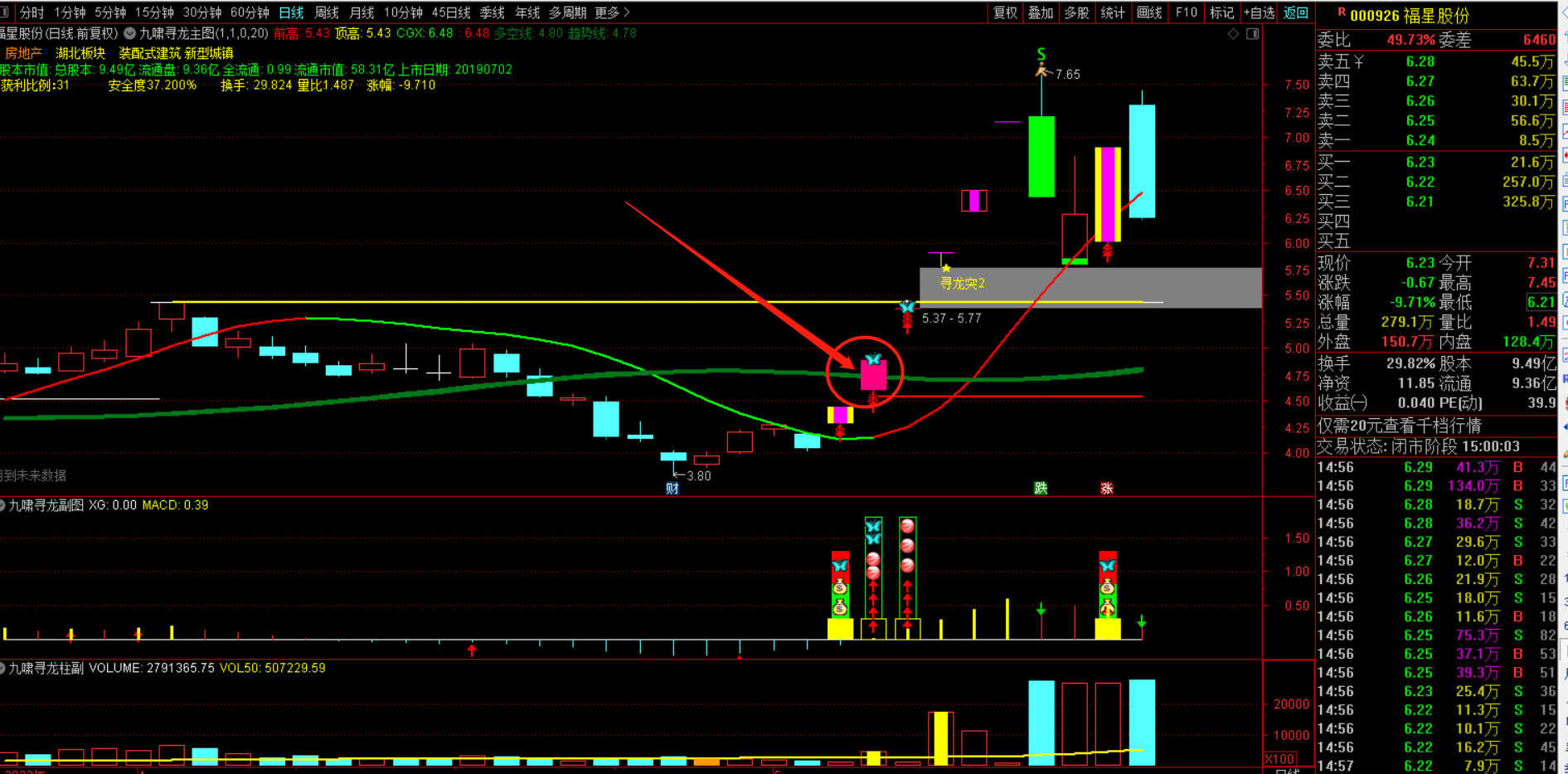Toggle 叠加 overlay mode
Screen dimensions: 1568x774
click(1041, 12)
